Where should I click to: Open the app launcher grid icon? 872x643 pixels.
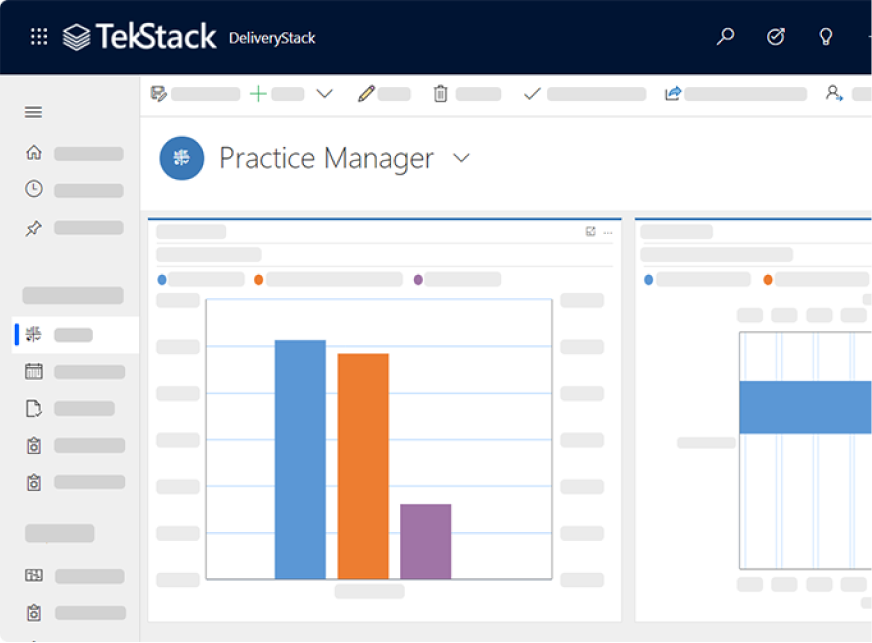tap(39, 37)
